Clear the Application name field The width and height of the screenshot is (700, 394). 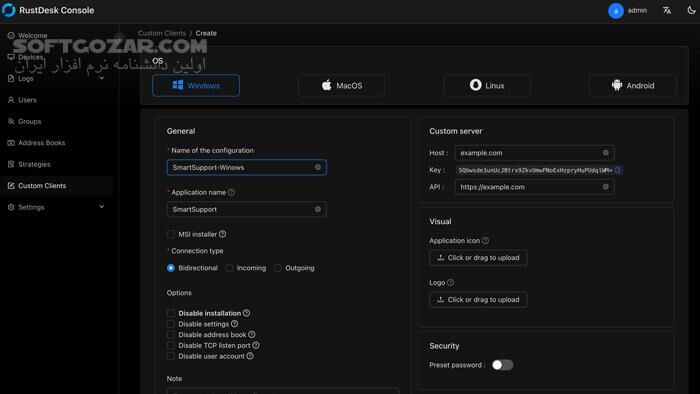coord(317,209)
